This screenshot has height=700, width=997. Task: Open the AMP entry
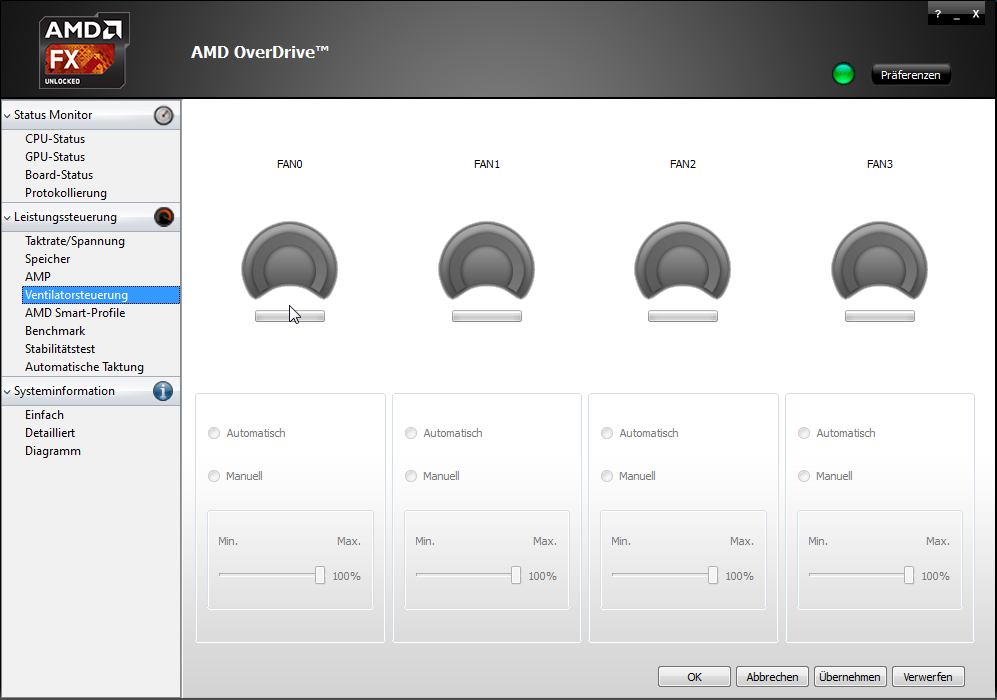click(x=38, y=277)
